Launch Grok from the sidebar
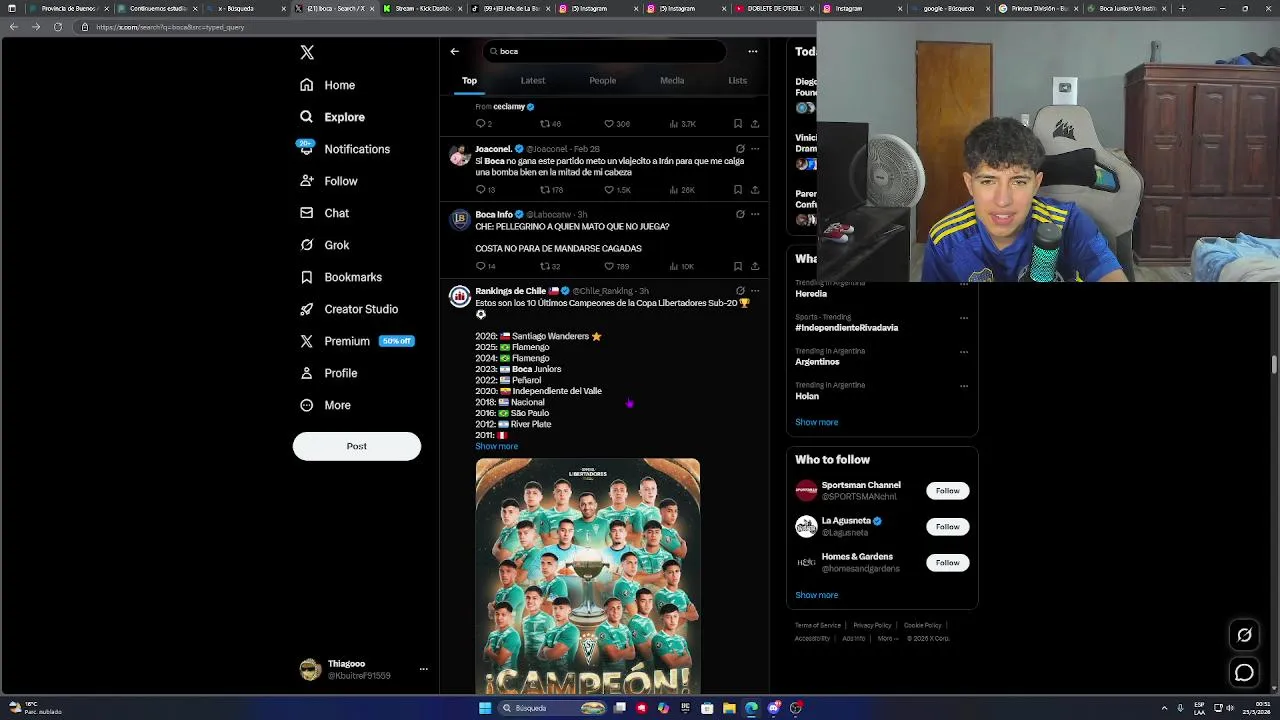The height and width of the screenshot is (720, 1280). 325,245
